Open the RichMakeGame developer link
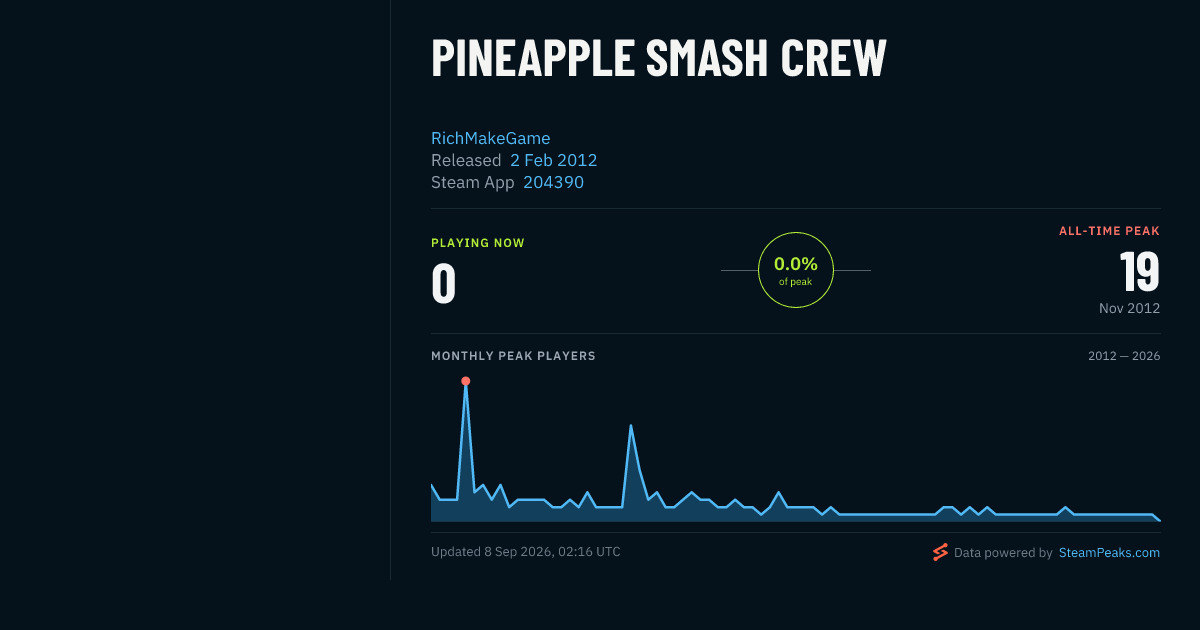Image resolution: width=1200 pixels, height=630 pixels. pos(491,138)
